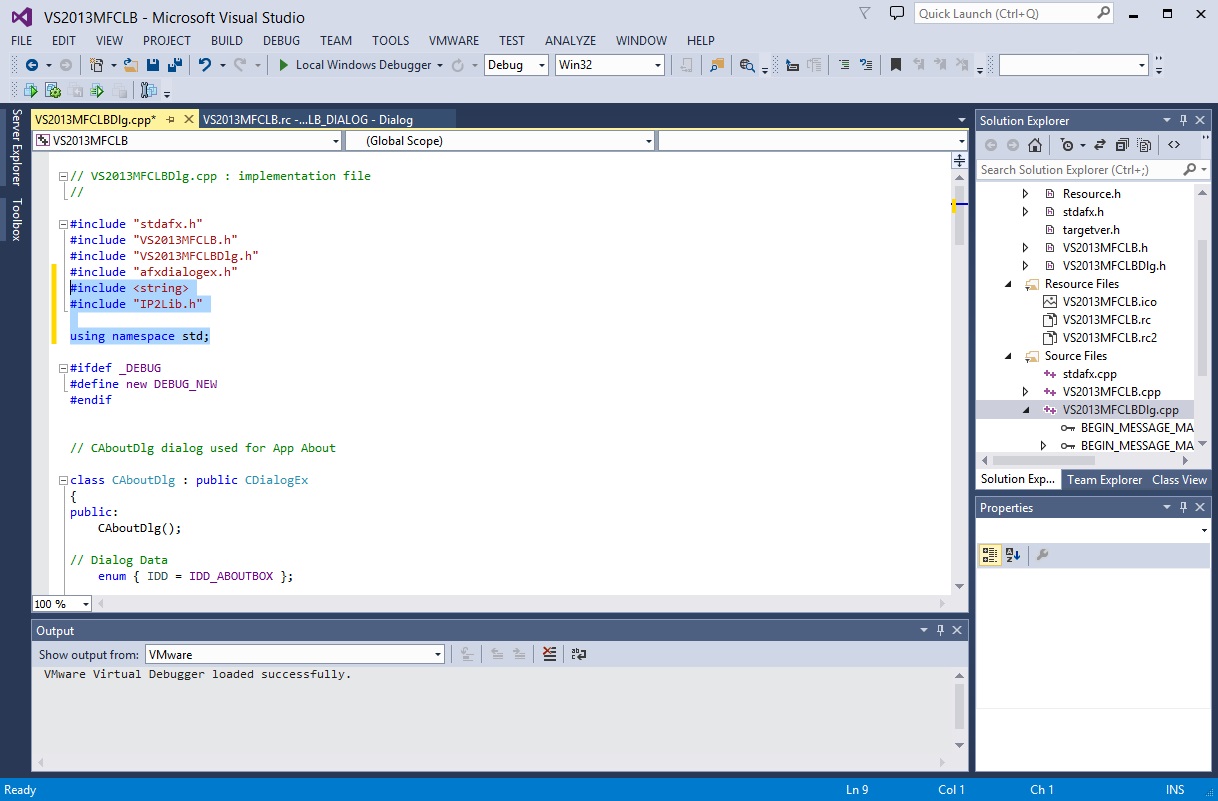Click the View Code angle brackets icon
The image size is (1218, 801).
tap(1174, 145)
